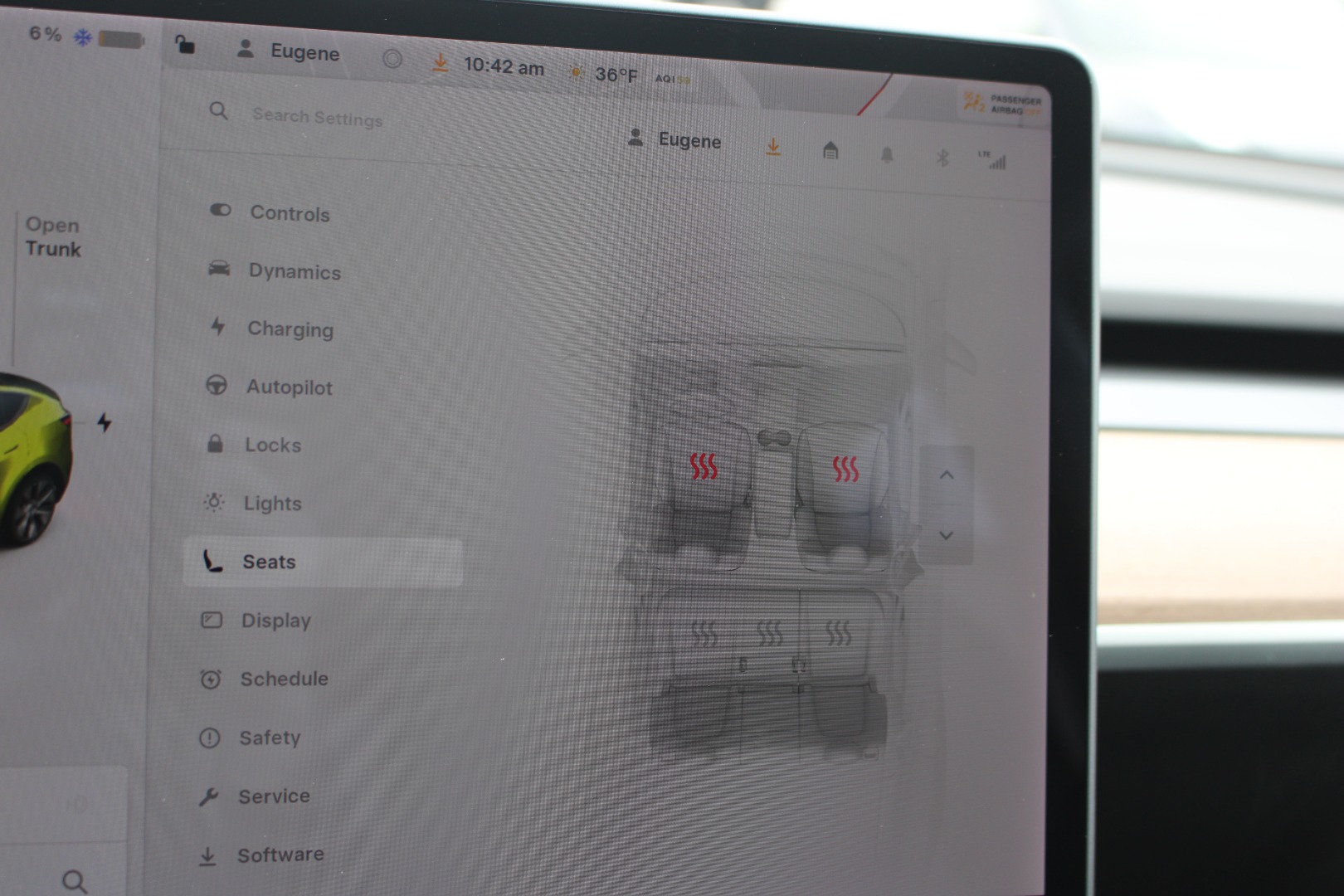1344x896 pixels.
Task: Open the Eugene driver profile menu
Action: [674, 140]
